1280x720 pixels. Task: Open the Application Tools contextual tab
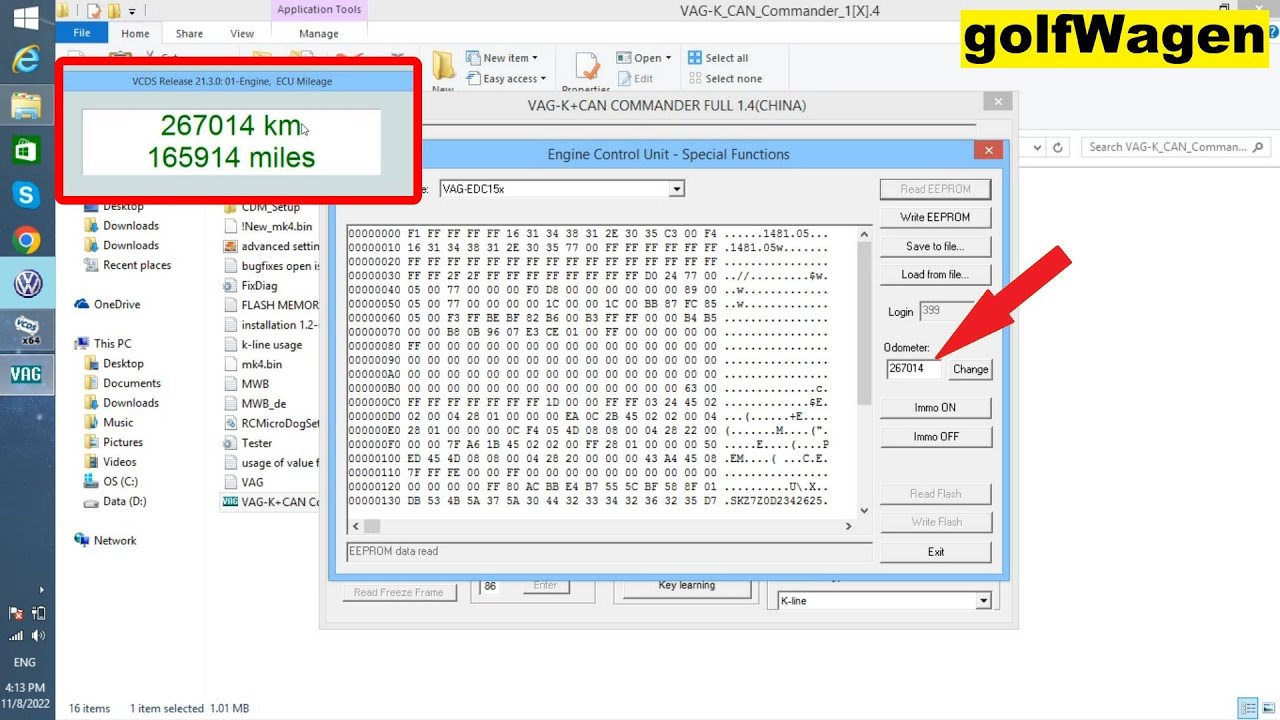tap(319, 10)
